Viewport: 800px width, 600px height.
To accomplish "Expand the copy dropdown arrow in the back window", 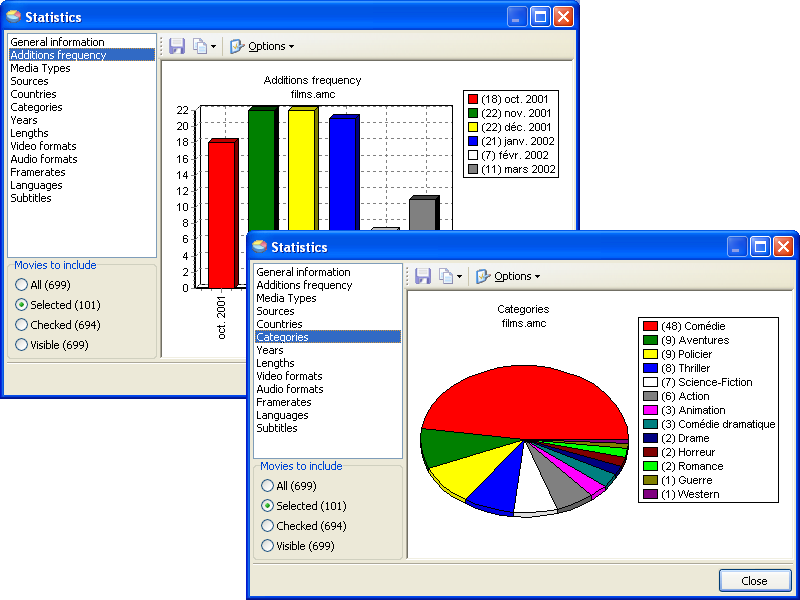I will pyautogui.click(x=213, y=47).
